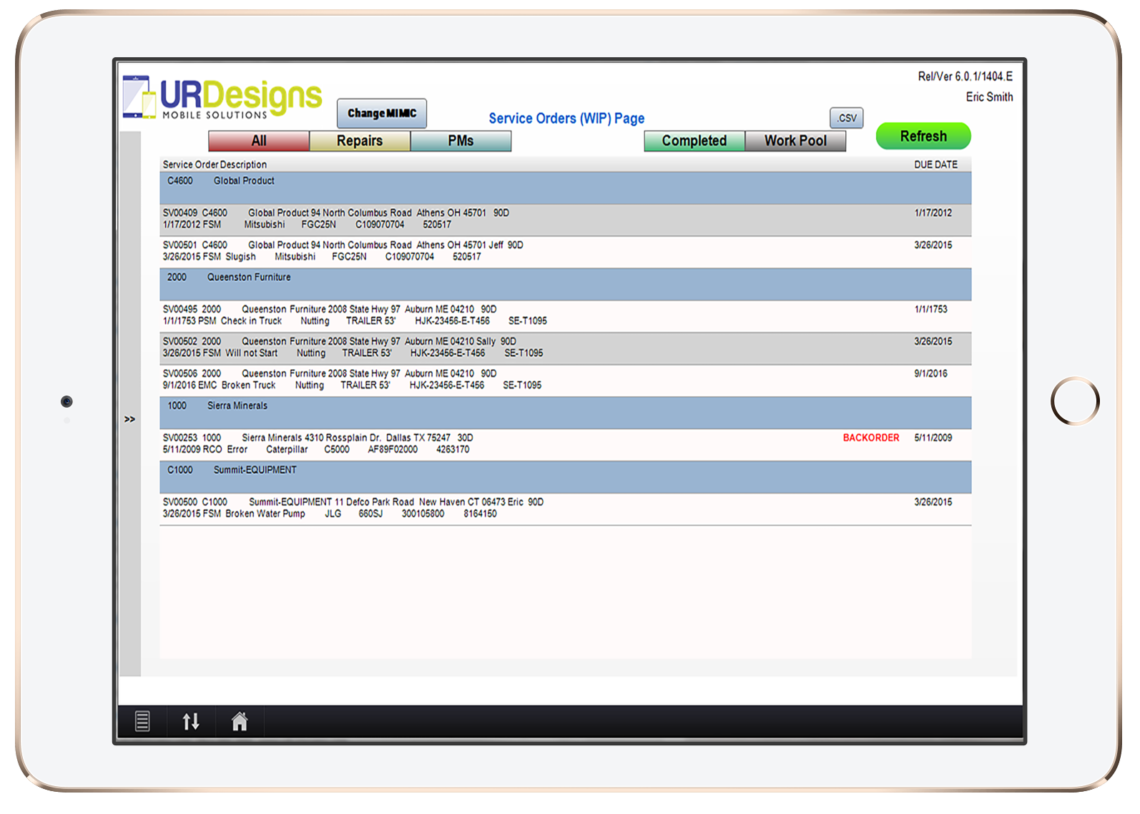The width and height of the screenshot is (1140, 814).
Task: Select the Repairs tab
Action: [360, 141]
